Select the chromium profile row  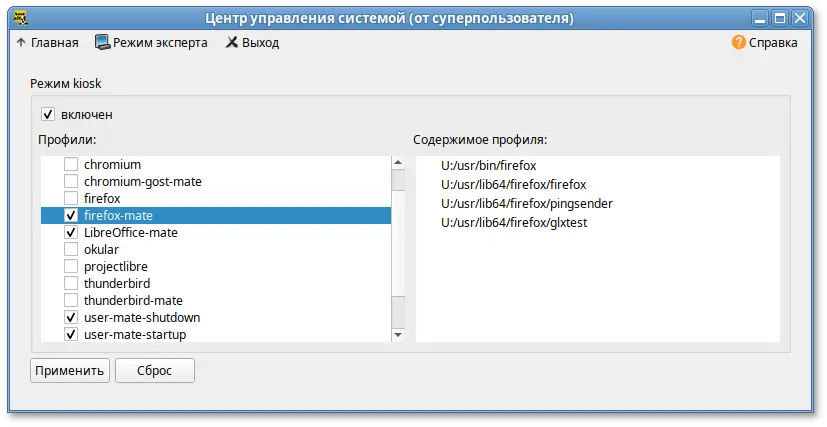pos(216,164)
